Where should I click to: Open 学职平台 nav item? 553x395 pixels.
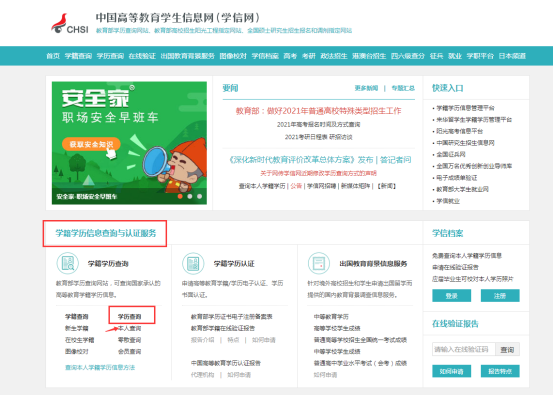click(480, 56)
